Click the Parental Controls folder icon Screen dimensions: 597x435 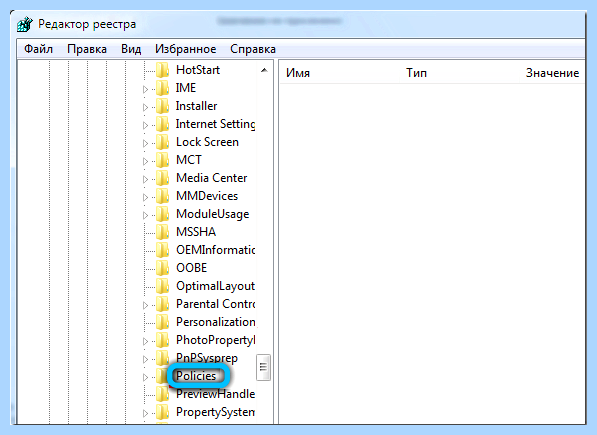tap(163, 304)
